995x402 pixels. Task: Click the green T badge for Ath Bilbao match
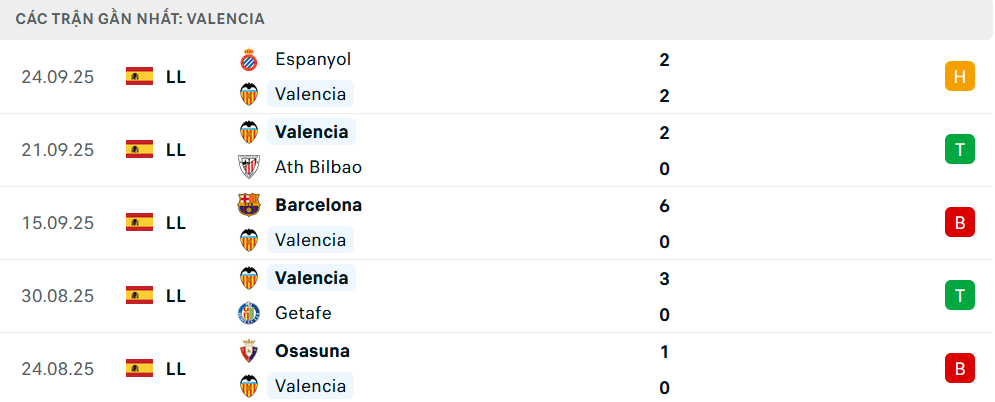pos(959,149)
